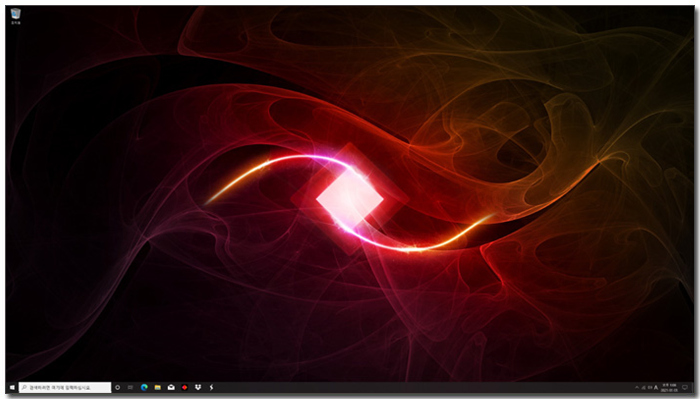The image size is (700, 399).
Task: Open Task View on the taskbar
Action: (x=130, y=387)
